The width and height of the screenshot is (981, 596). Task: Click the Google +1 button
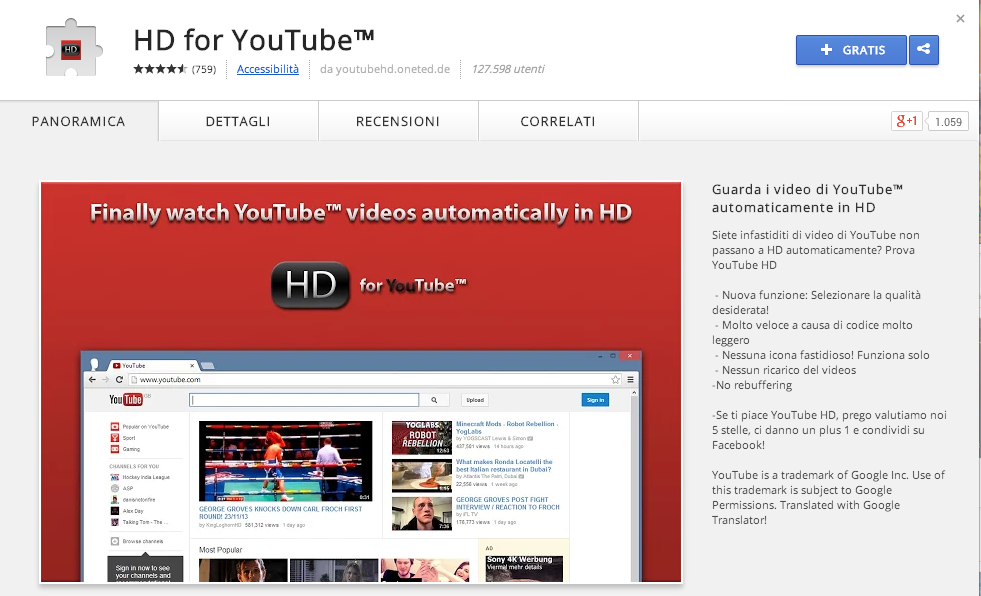point(907,121)
